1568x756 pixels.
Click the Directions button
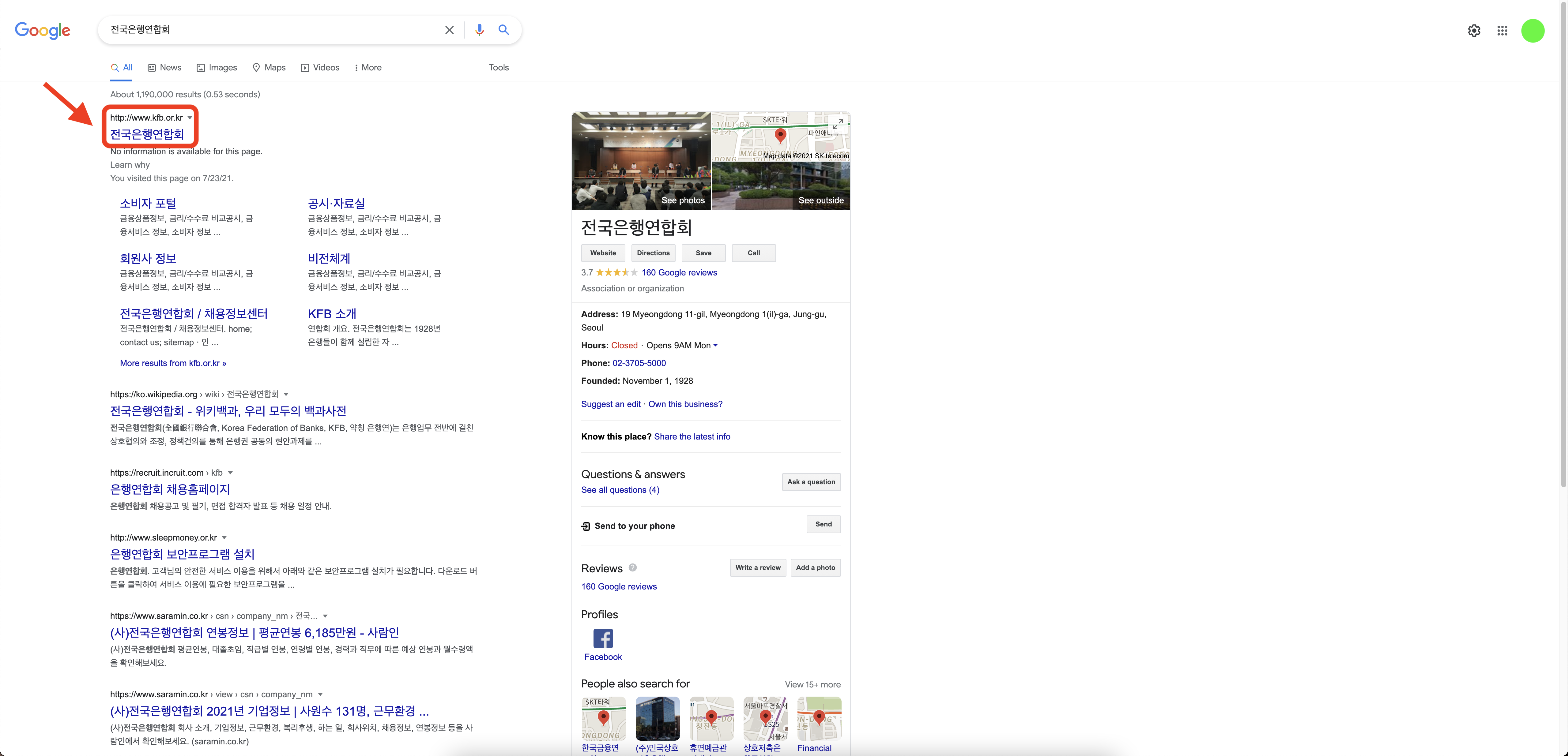click(x=653, y=253)
